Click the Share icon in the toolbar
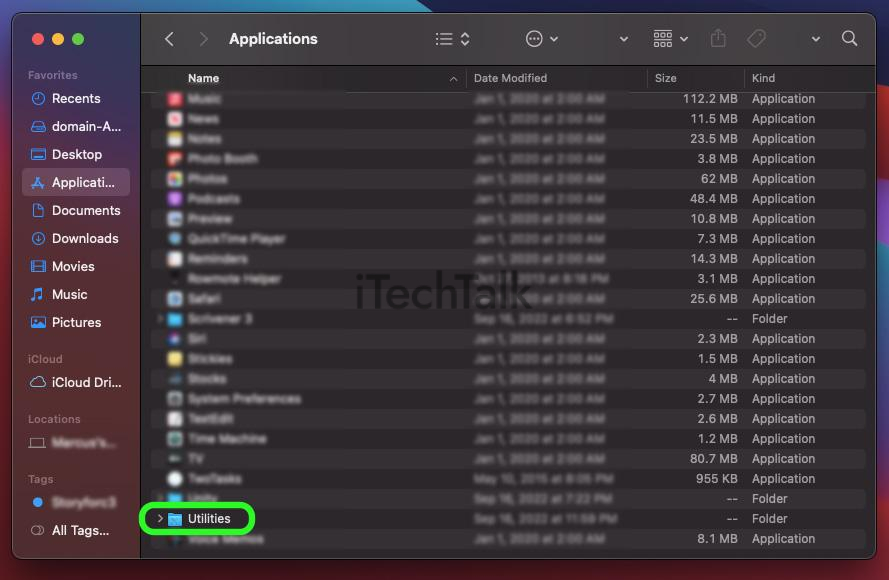 pos(718,38)
